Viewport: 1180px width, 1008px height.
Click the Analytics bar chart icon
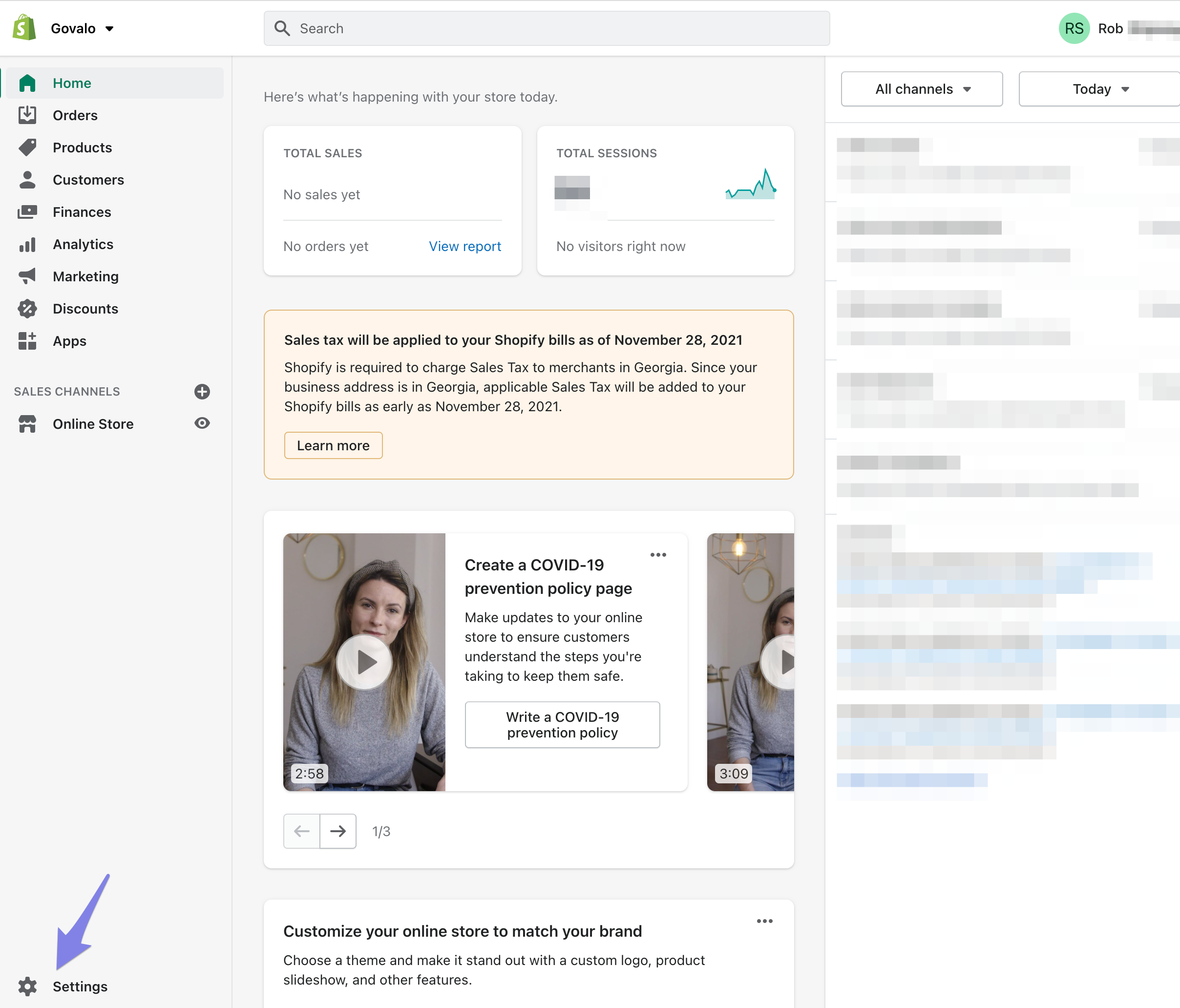point(27,244)
